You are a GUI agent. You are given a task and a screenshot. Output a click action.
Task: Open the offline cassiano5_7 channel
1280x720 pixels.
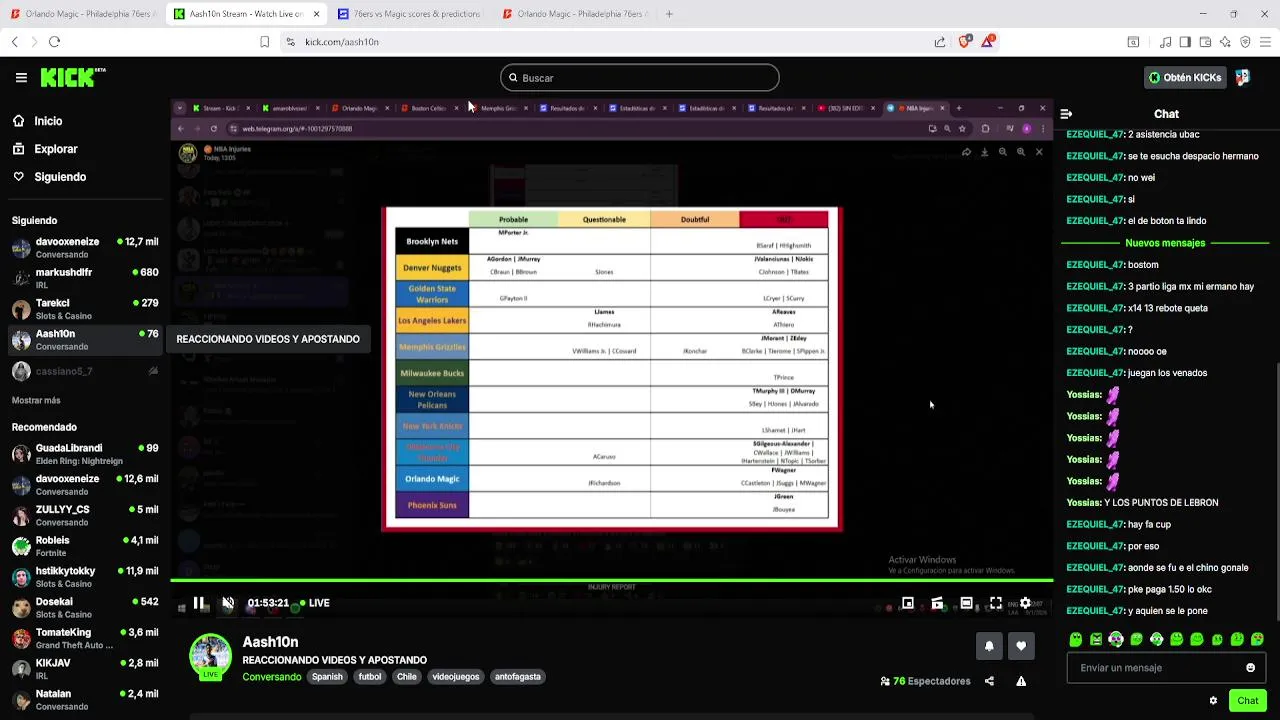tap(84, 371)
